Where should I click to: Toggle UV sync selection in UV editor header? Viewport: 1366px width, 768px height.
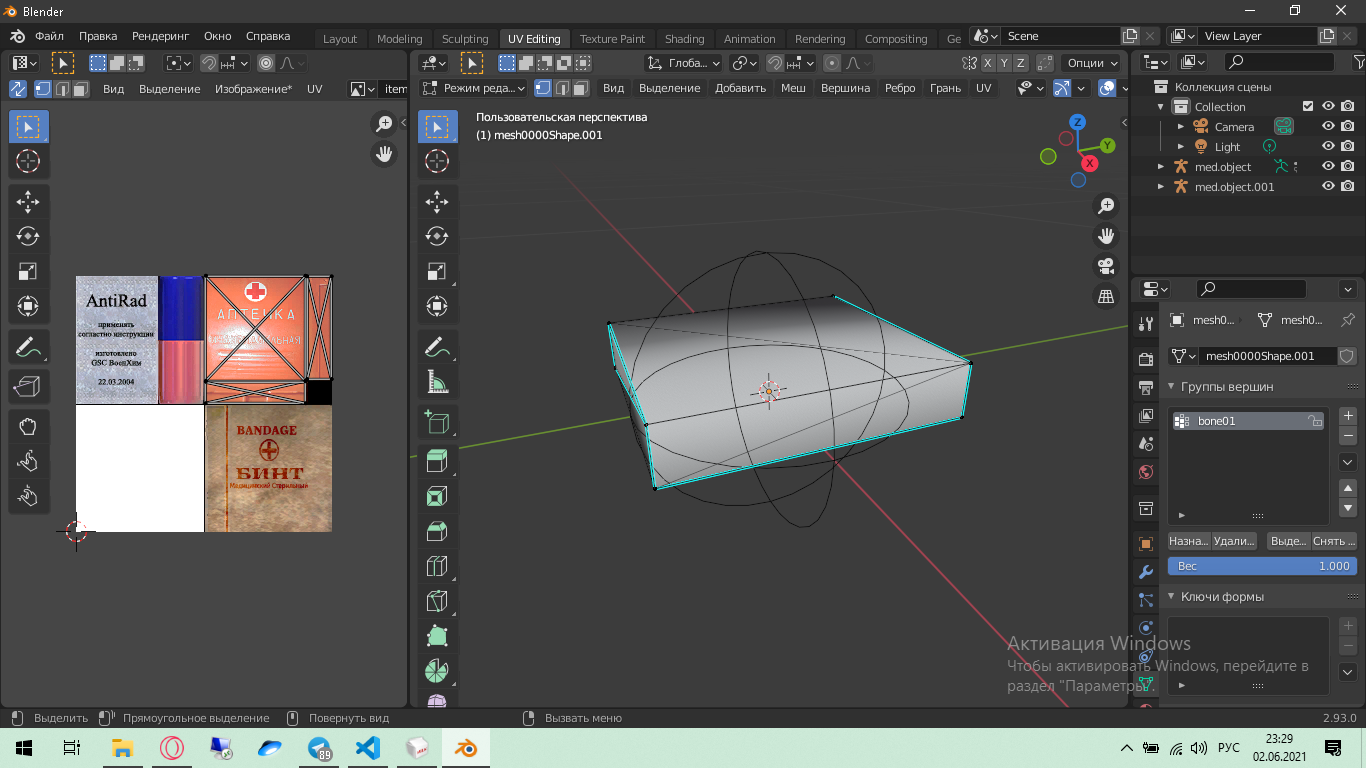pos(18,89)
